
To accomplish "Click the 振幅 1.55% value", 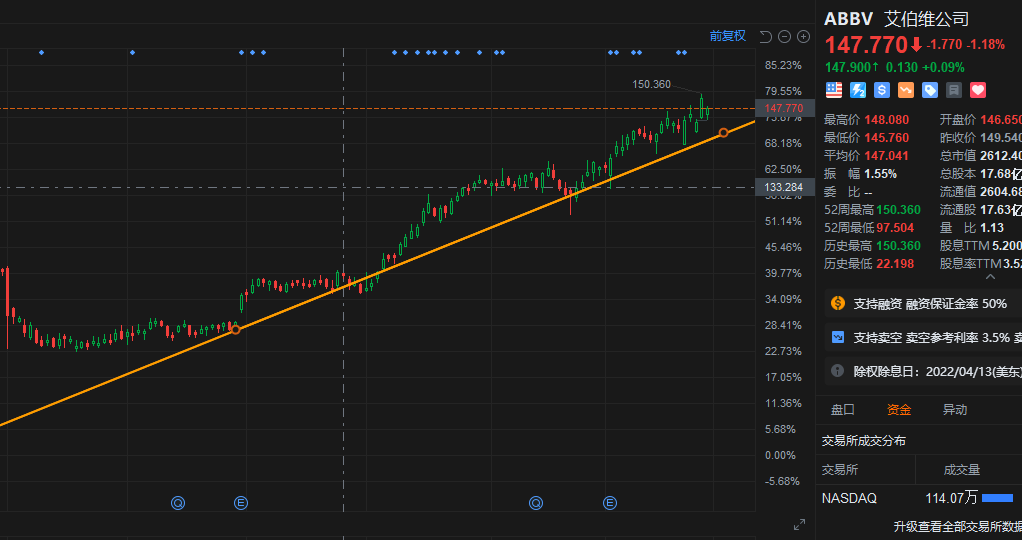I will point(881,173).
